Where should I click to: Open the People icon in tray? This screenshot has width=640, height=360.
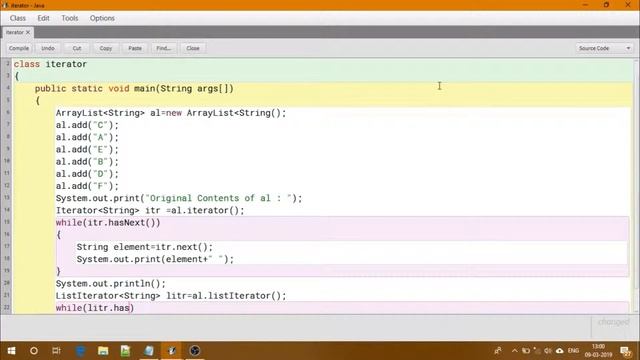click(498, 351)
